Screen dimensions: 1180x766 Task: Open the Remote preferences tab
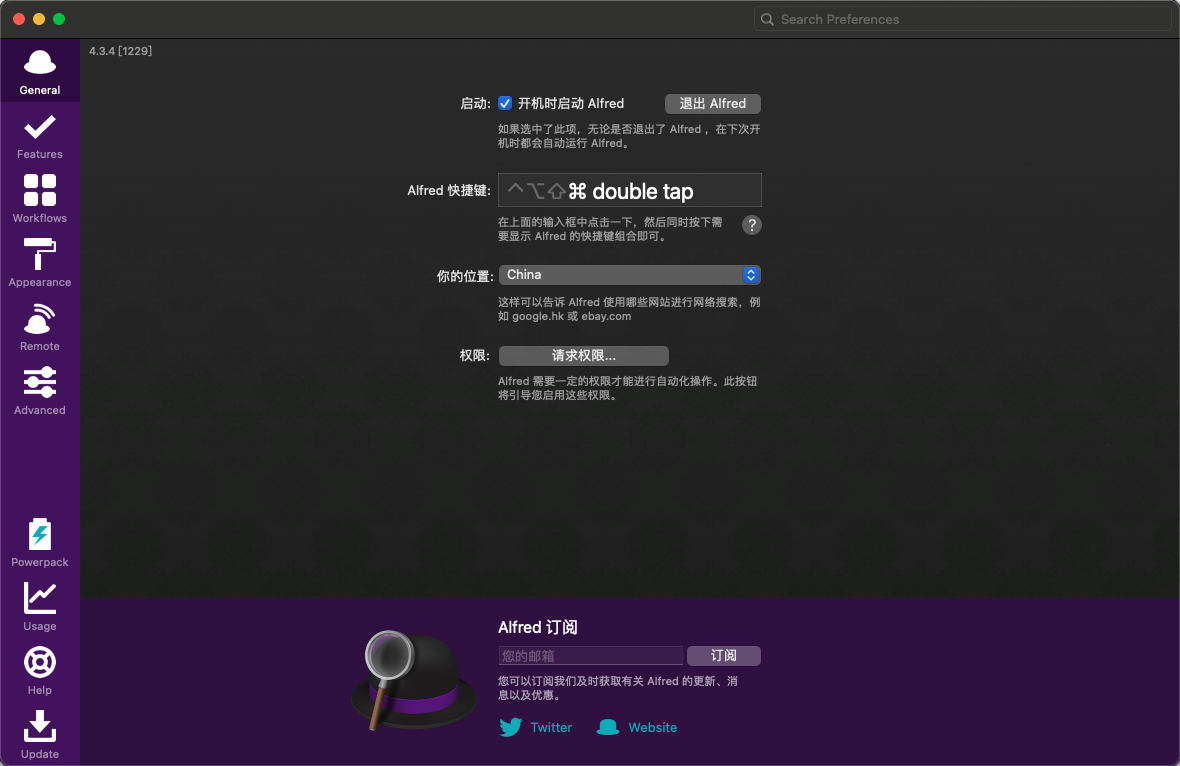click(40, 327)
